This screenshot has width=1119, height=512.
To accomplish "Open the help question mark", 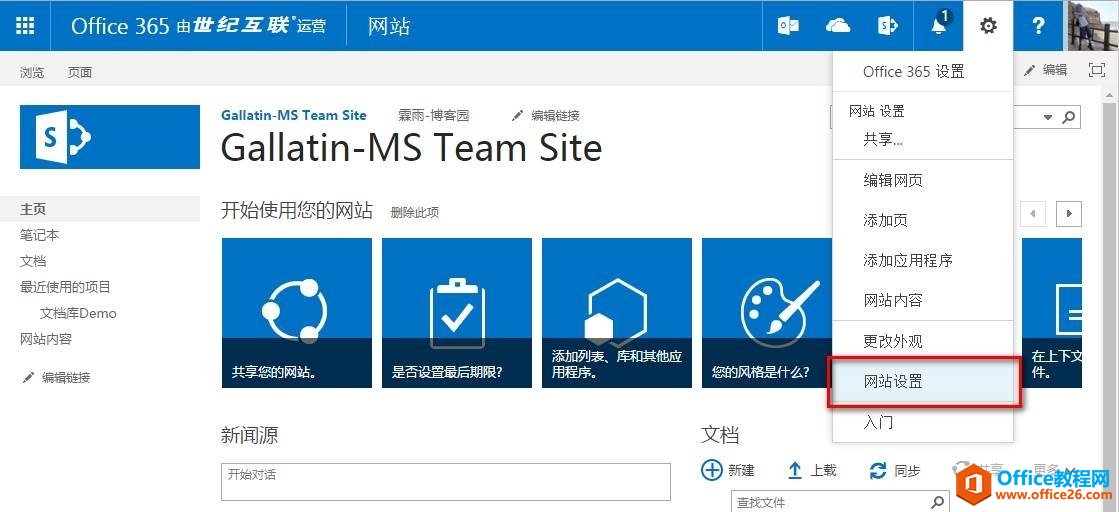I will click(1038, 26).
